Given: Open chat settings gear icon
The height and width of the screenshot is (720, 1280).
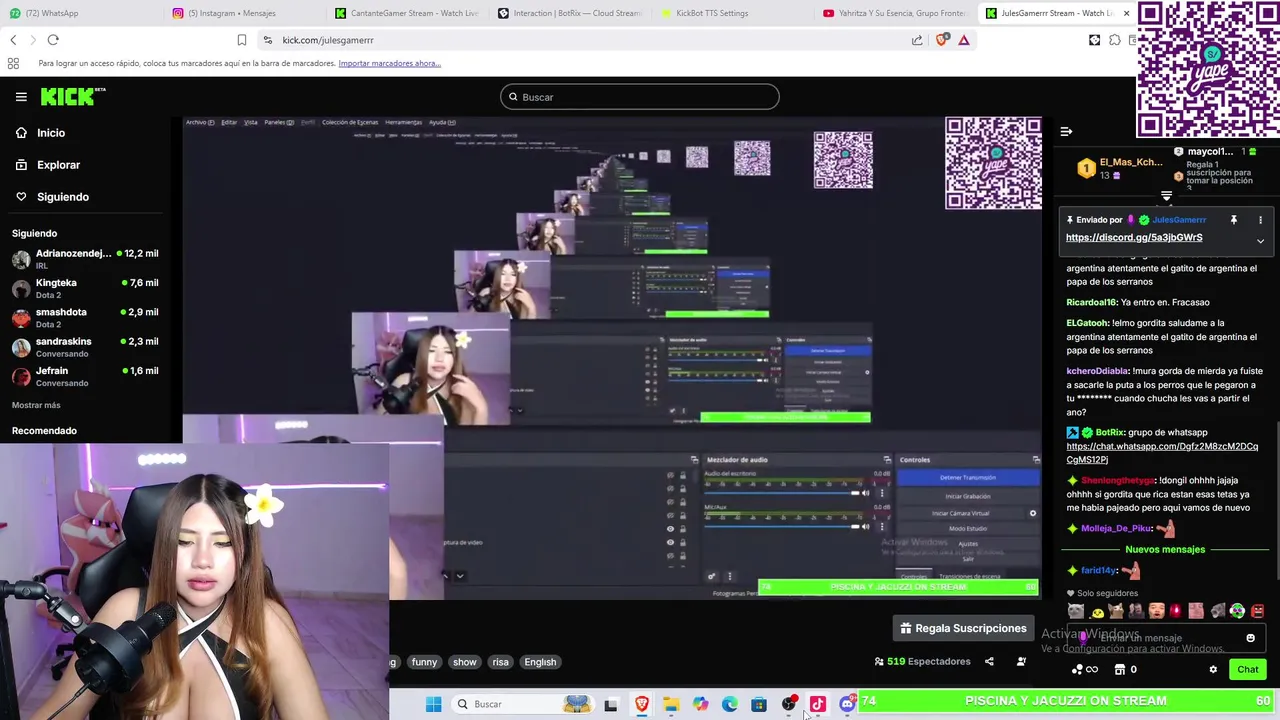Looking at the screenshot, I should pyautogui.click(x=1213, y=670).
